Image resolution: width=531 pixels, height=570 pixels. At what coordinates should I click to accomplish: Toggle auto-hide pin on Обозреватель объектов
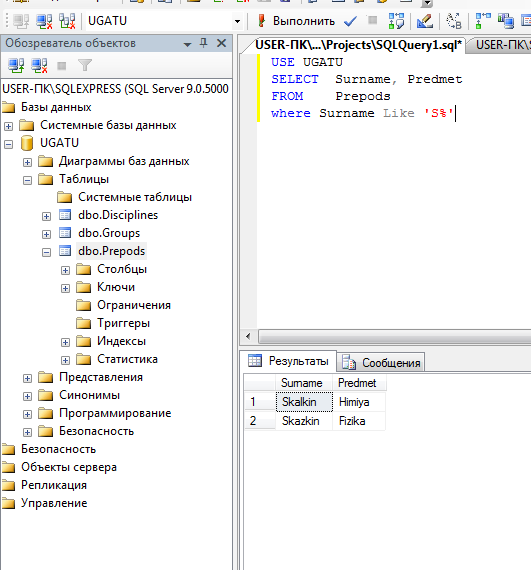[204, 43]
